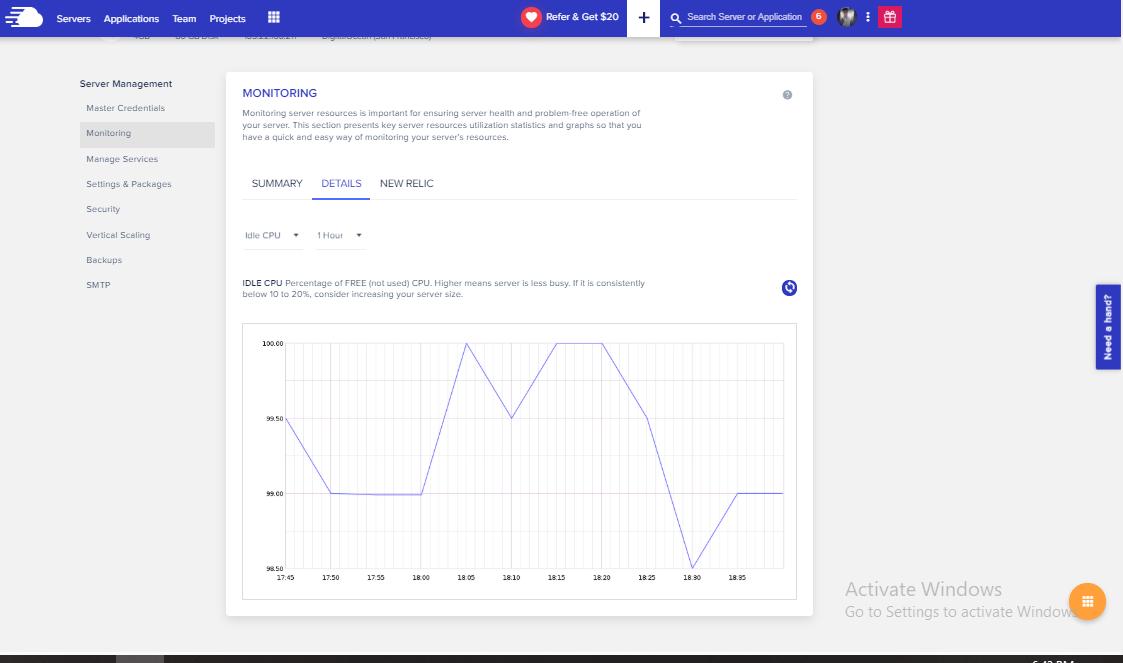This screenshot has width=1123, height=663.
Task: Refresh the Idle CPU graph
Action: tap(789, 288)
